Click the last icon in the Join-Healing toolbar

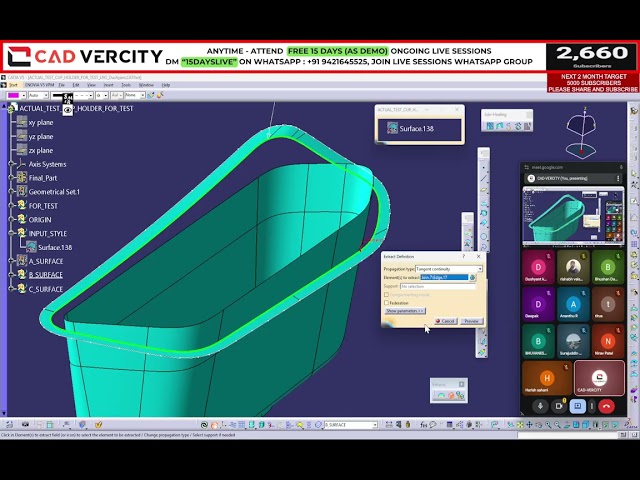tap(527, 126)
